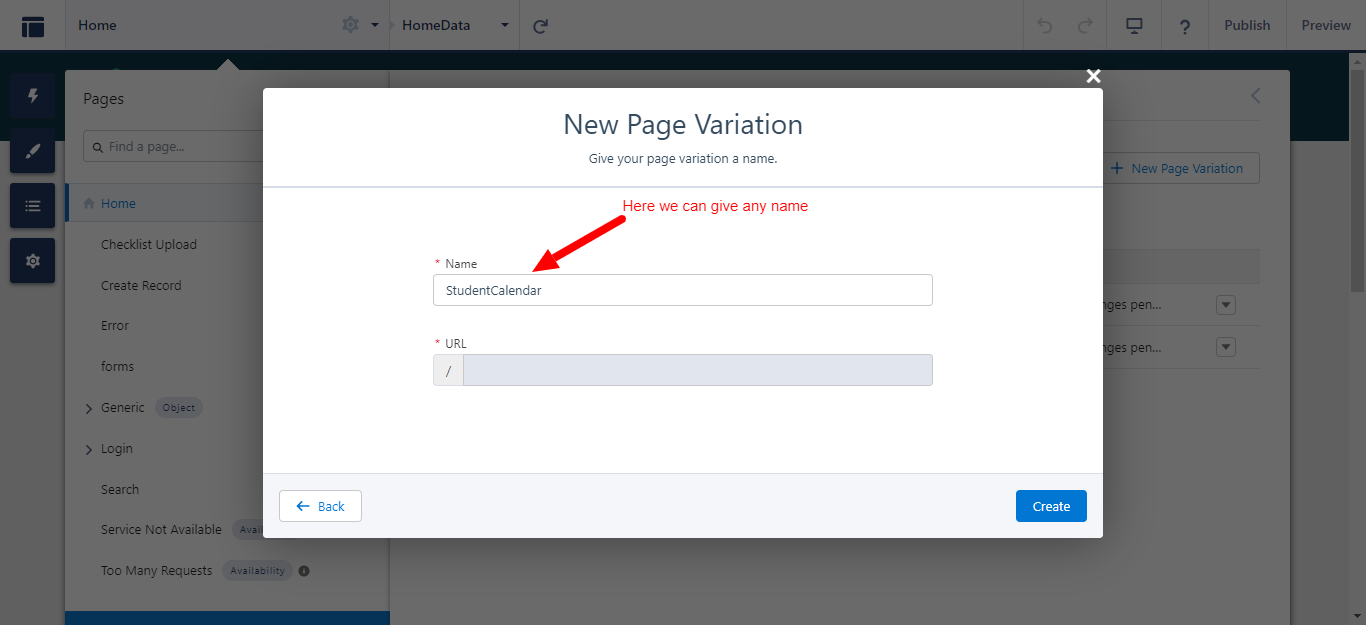Click Preview in the top bar
Screen dimensions: 1366x625
tap(1326, 26)
